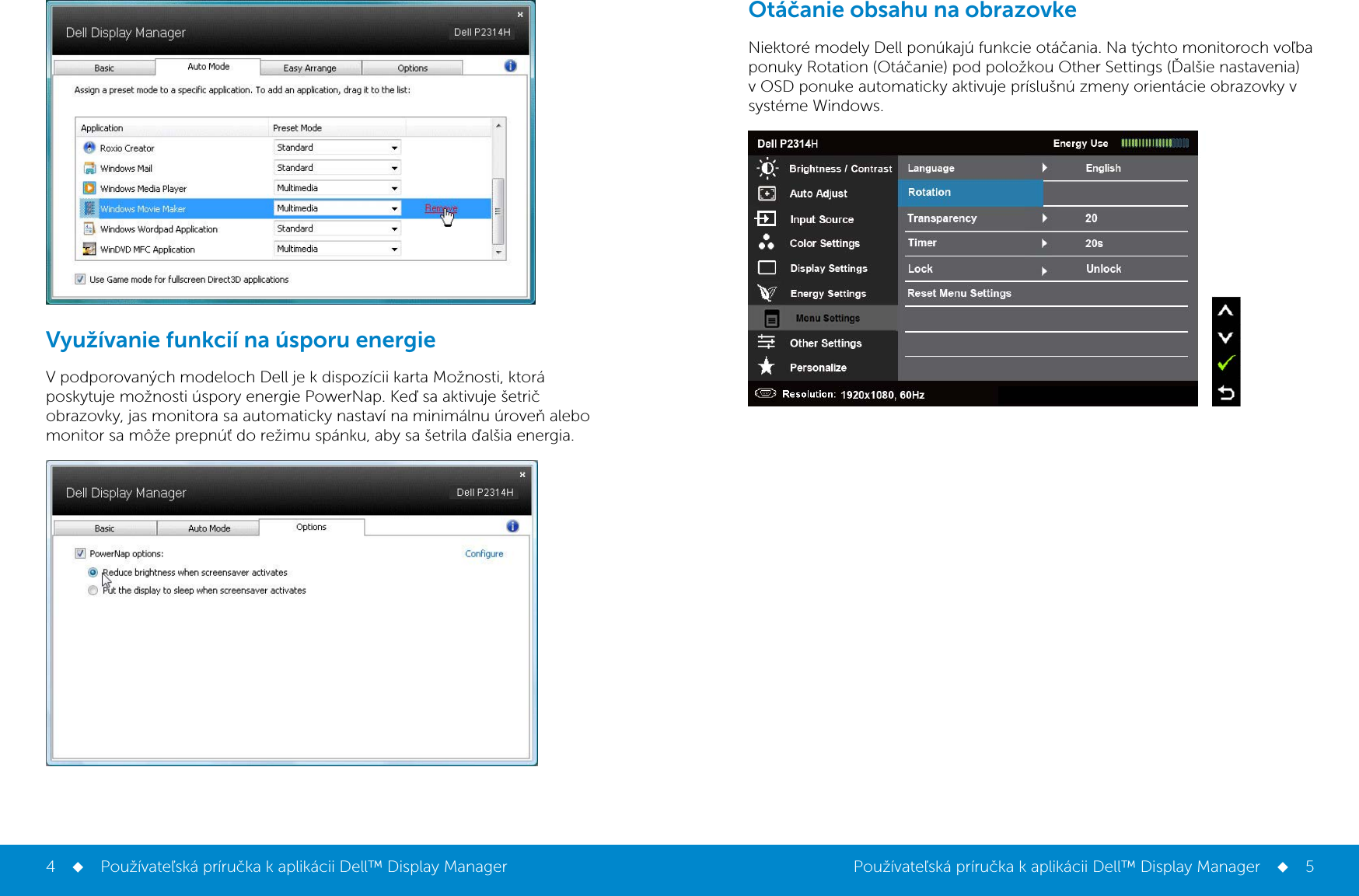Viewport: 1359px width, 896px height.
Task: Click Application column header
Action: [172, 127]
